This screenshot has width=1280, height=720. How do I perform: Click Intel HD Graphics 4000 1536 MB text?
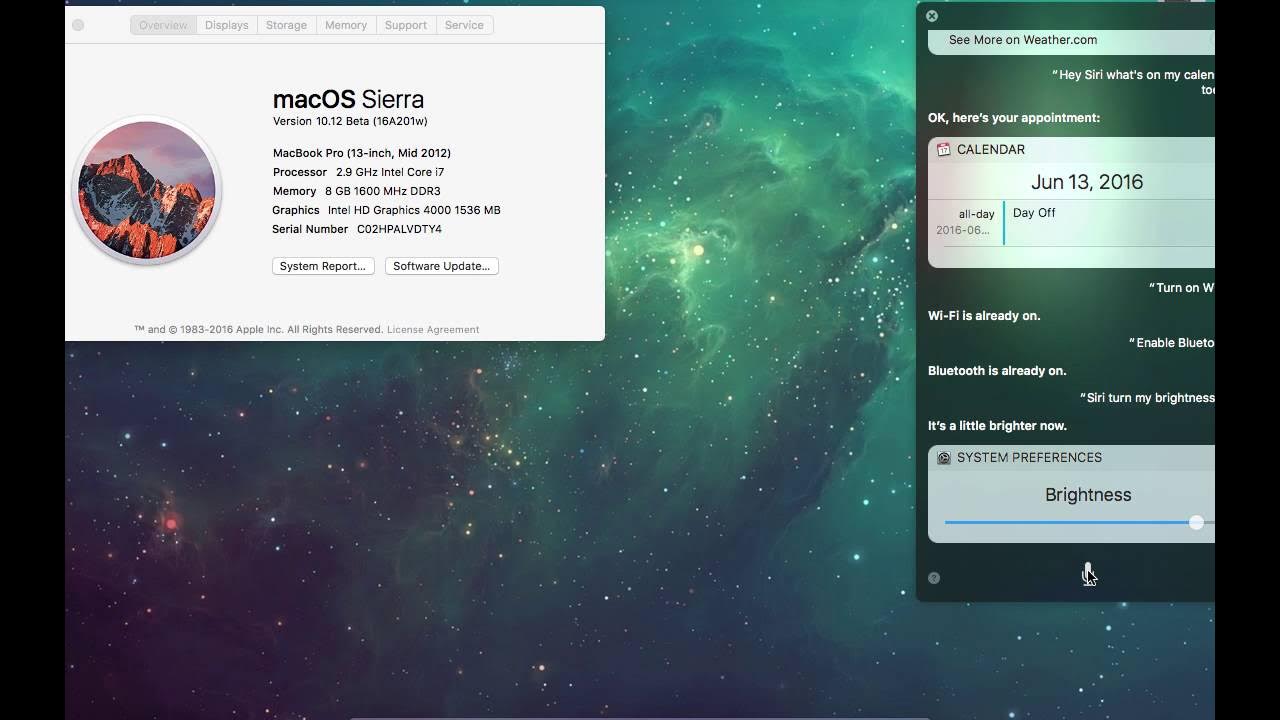(x=414, y=210)
